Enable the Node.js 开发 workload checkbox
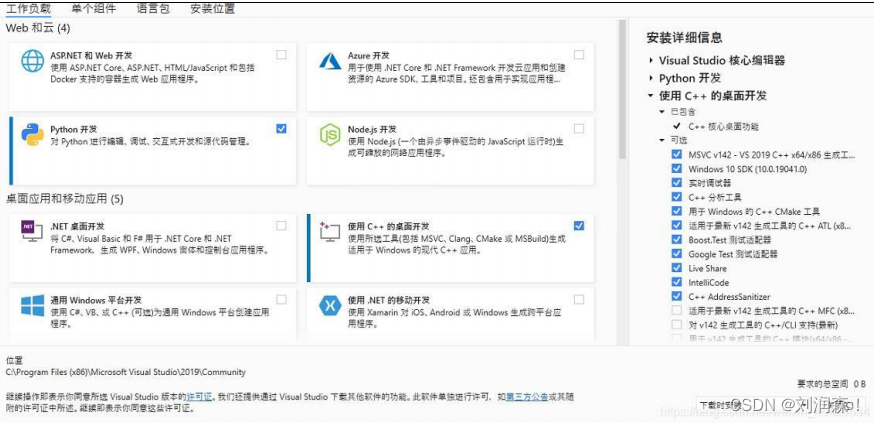 579,129
